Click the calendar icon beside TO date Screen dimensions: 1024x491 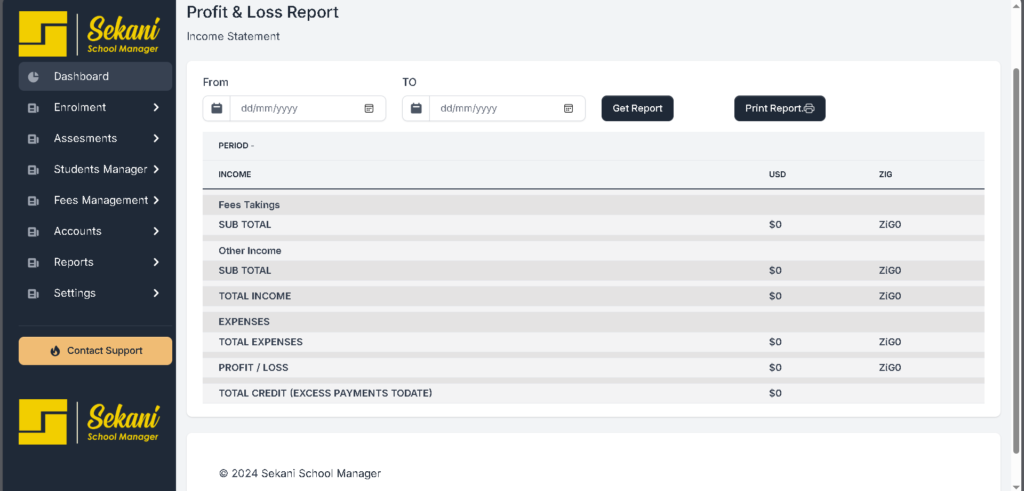(x=416, y=108)
